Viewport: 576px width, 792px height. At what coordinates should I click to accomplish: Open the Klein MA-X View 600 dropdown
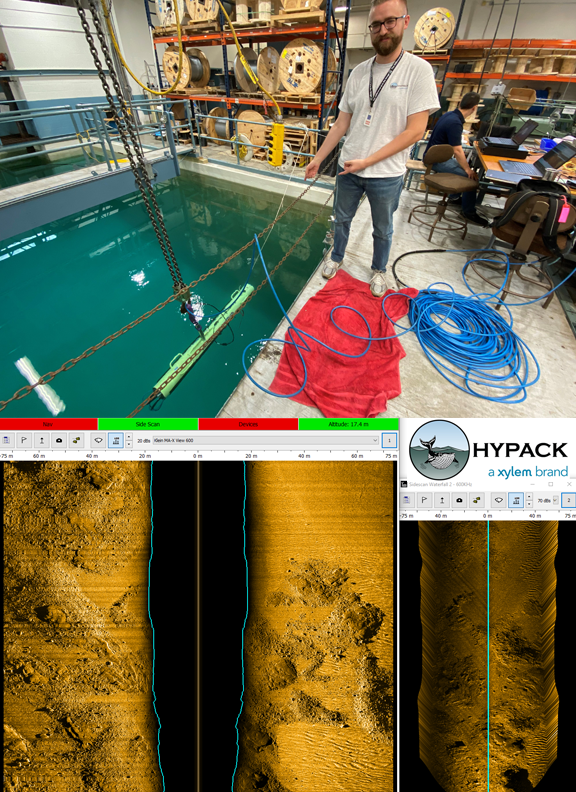click(266, 440)
